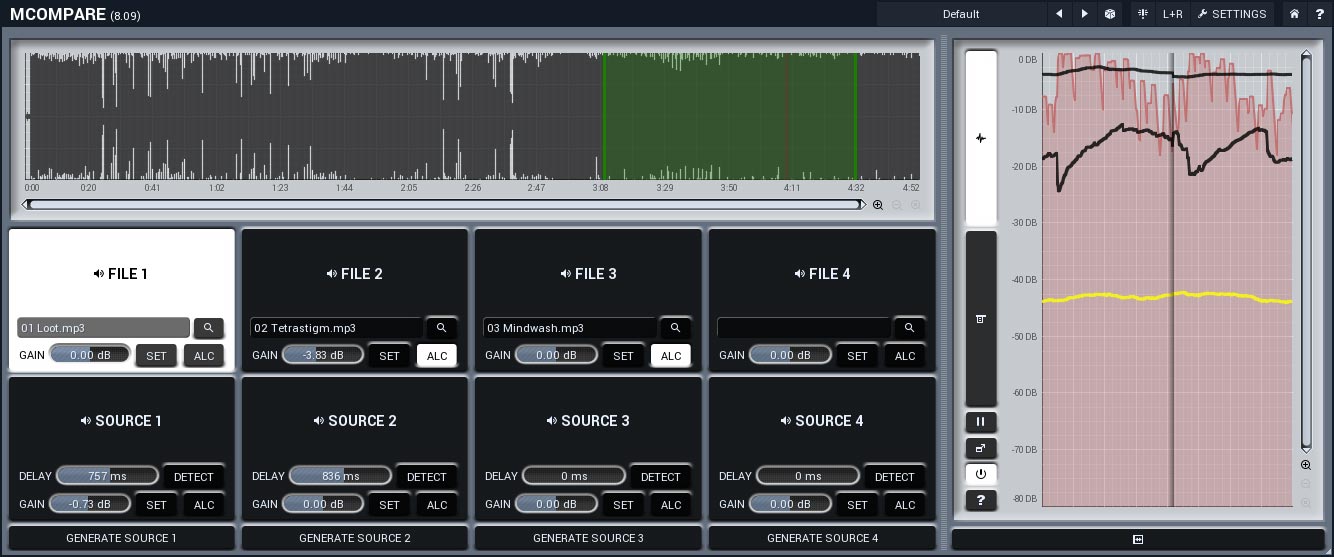Click the channel mode icon beside L+R

pos(1143,14)
